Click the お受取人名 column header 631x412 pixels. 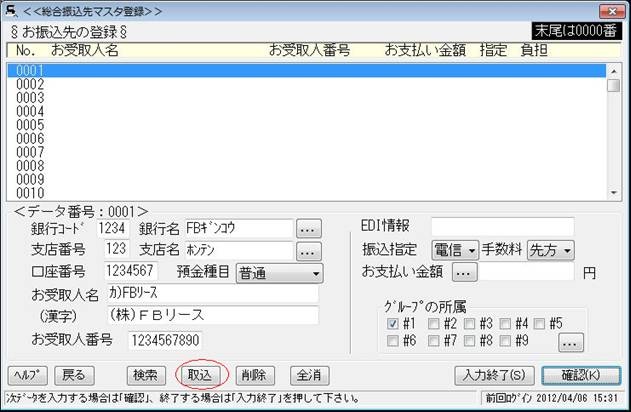pyautogui.click(x=85, y=50)
